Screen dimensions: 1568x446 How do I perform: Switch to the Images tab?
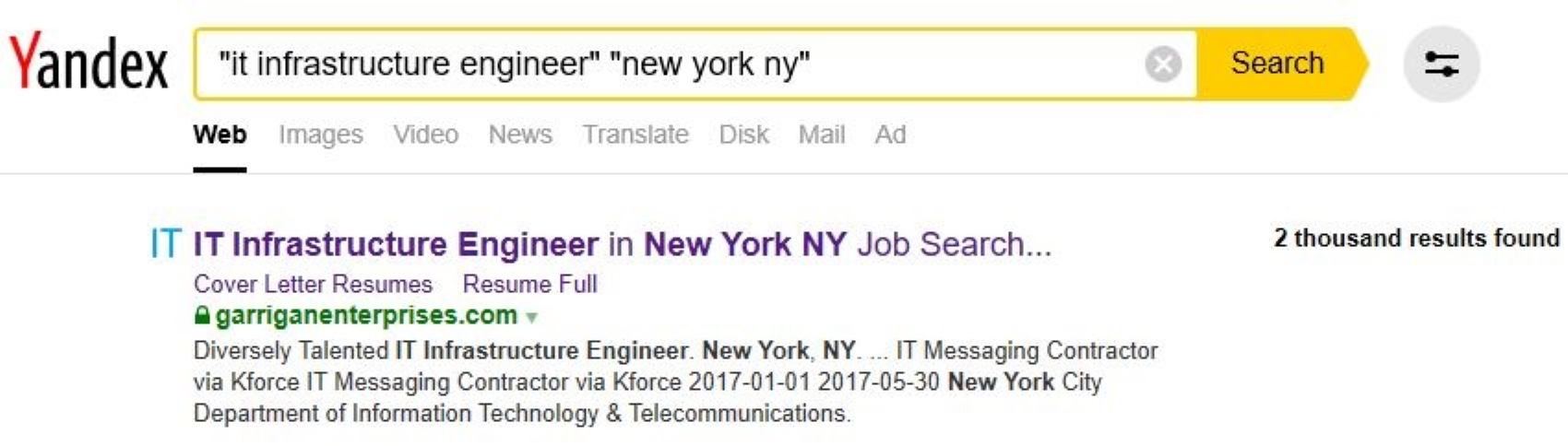pos(320,135)
